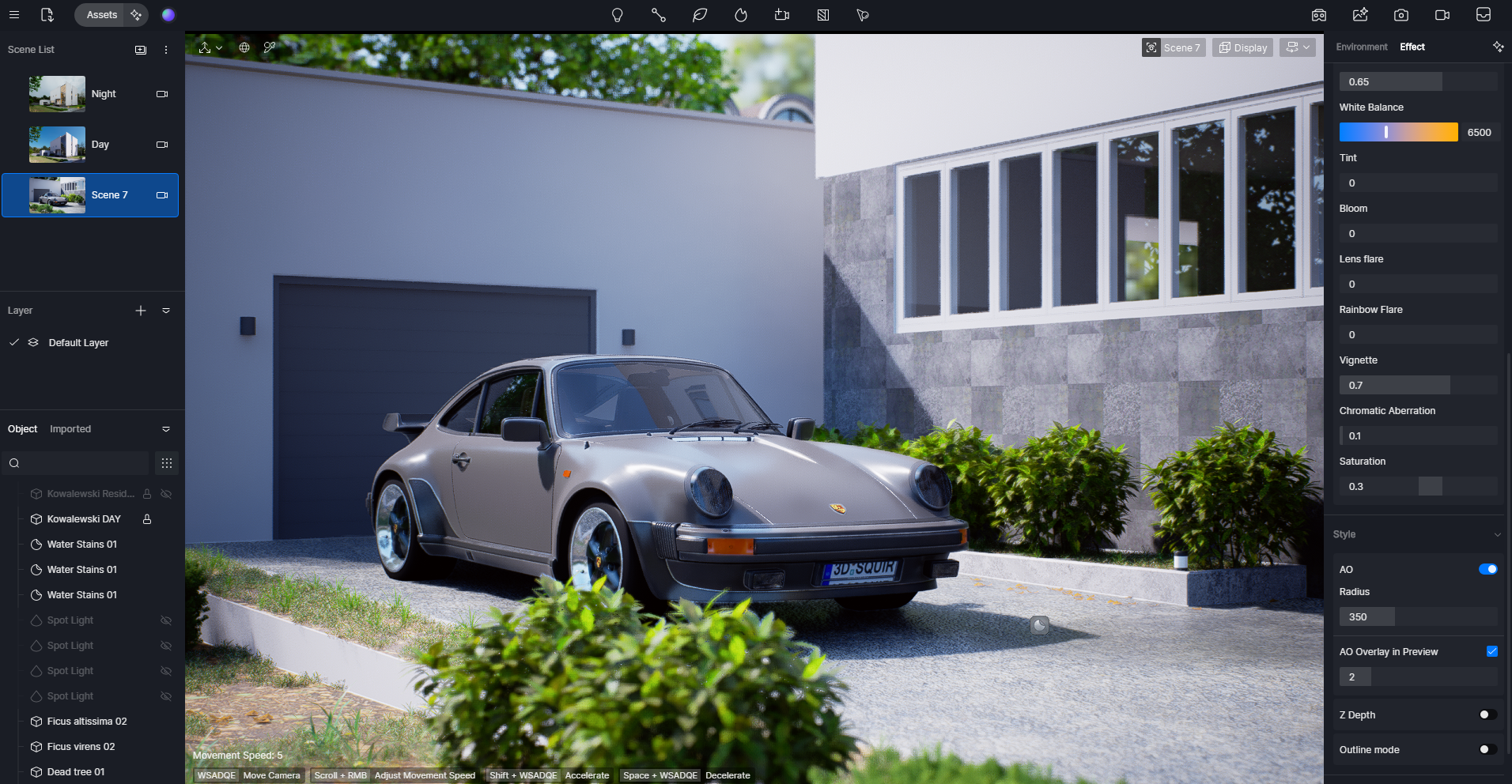Collapse the Style section

(1497, 535)
